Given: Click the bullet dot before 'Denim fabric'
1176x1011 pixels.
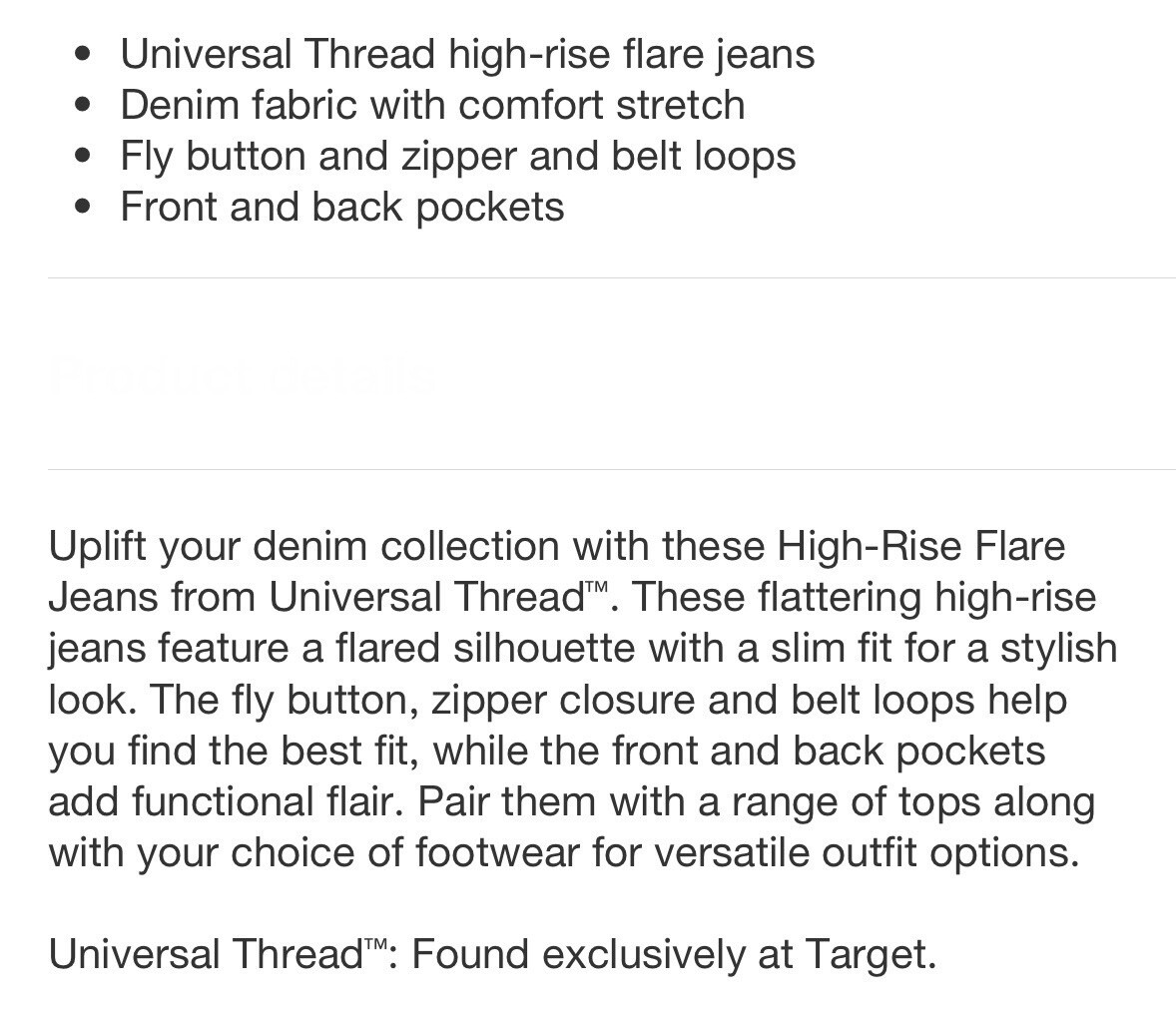Looking at the screenshot, I should point(83,106).
